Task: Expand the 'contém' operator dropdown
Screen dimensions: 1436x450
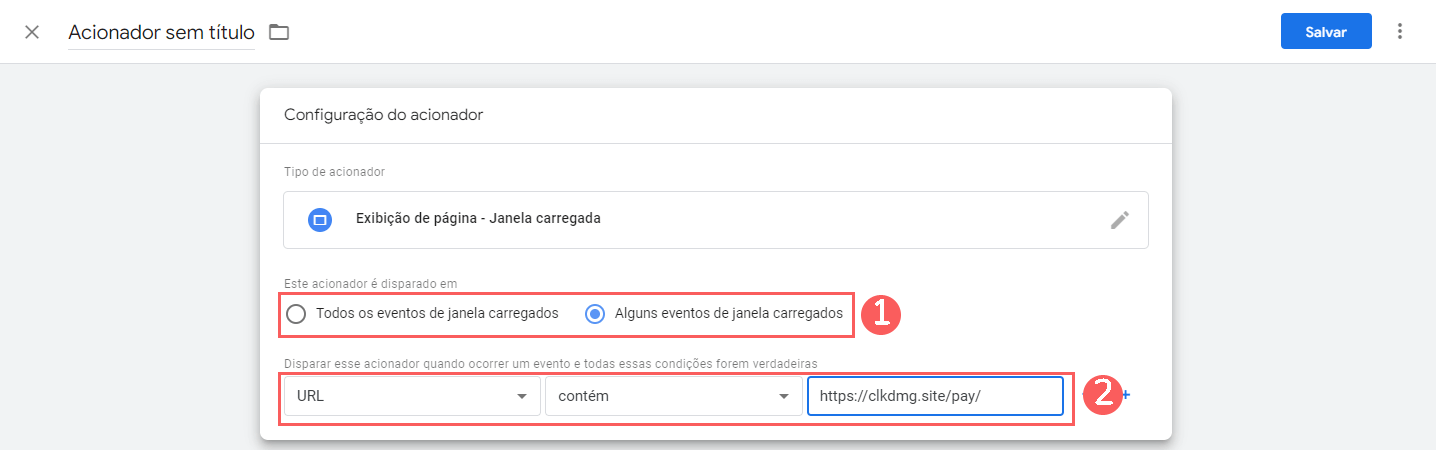Action: [x=672, y=396]
